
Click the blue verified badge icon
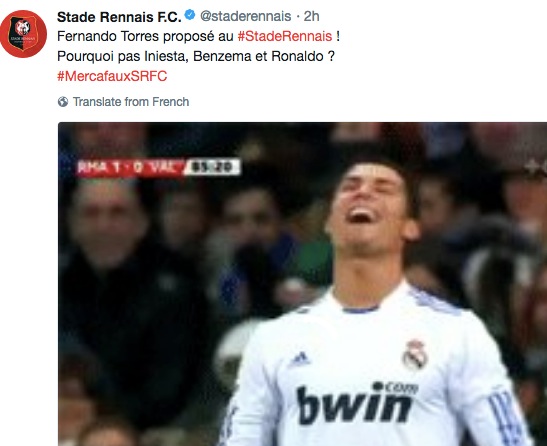(x=190, y=15)
